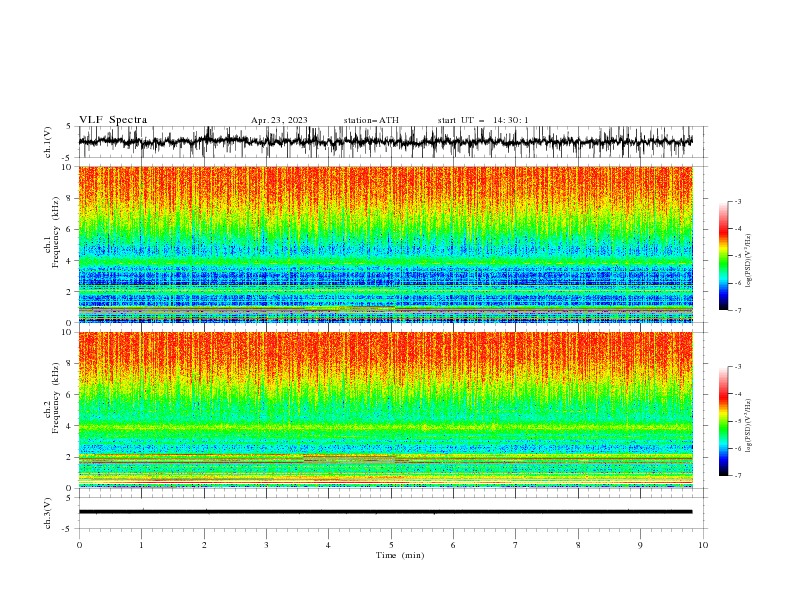Click the ch.2 spectrogram color scale bar
Image resolution: width=792 pixels, height=612 pixels.
tap(724, 421)
